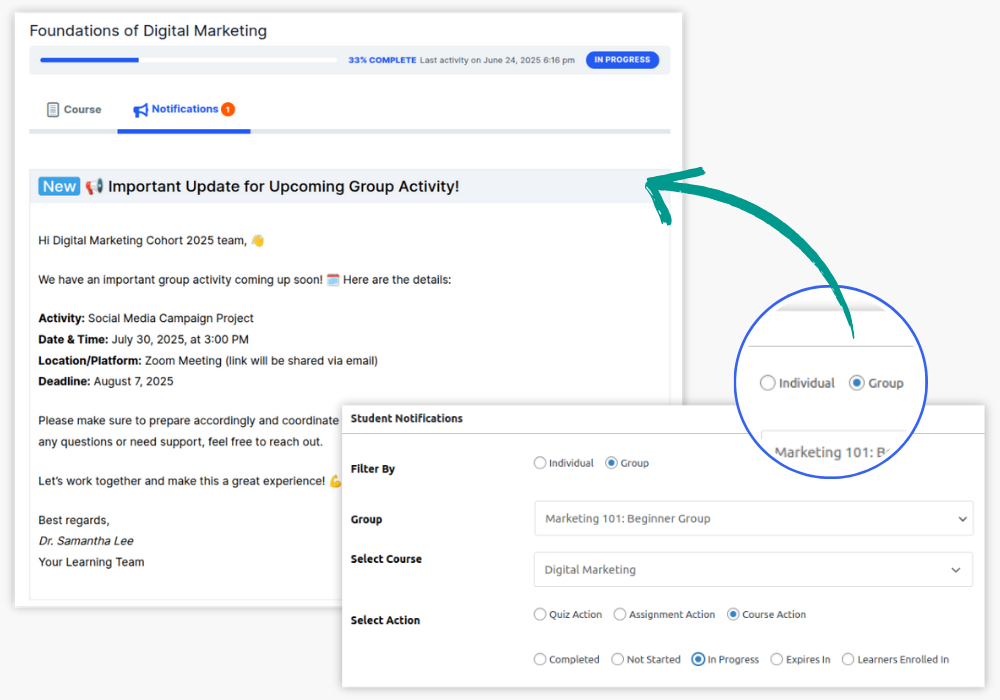The height and width of the screenshot is (700, 1000).
Task: Select the Group filter radio button
Action: point(611,463)
